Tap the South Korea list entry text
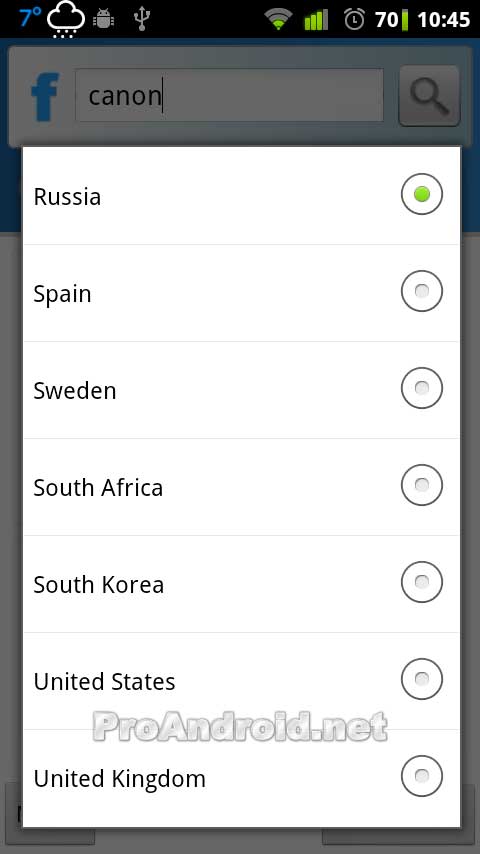 [x=99, y=584]
